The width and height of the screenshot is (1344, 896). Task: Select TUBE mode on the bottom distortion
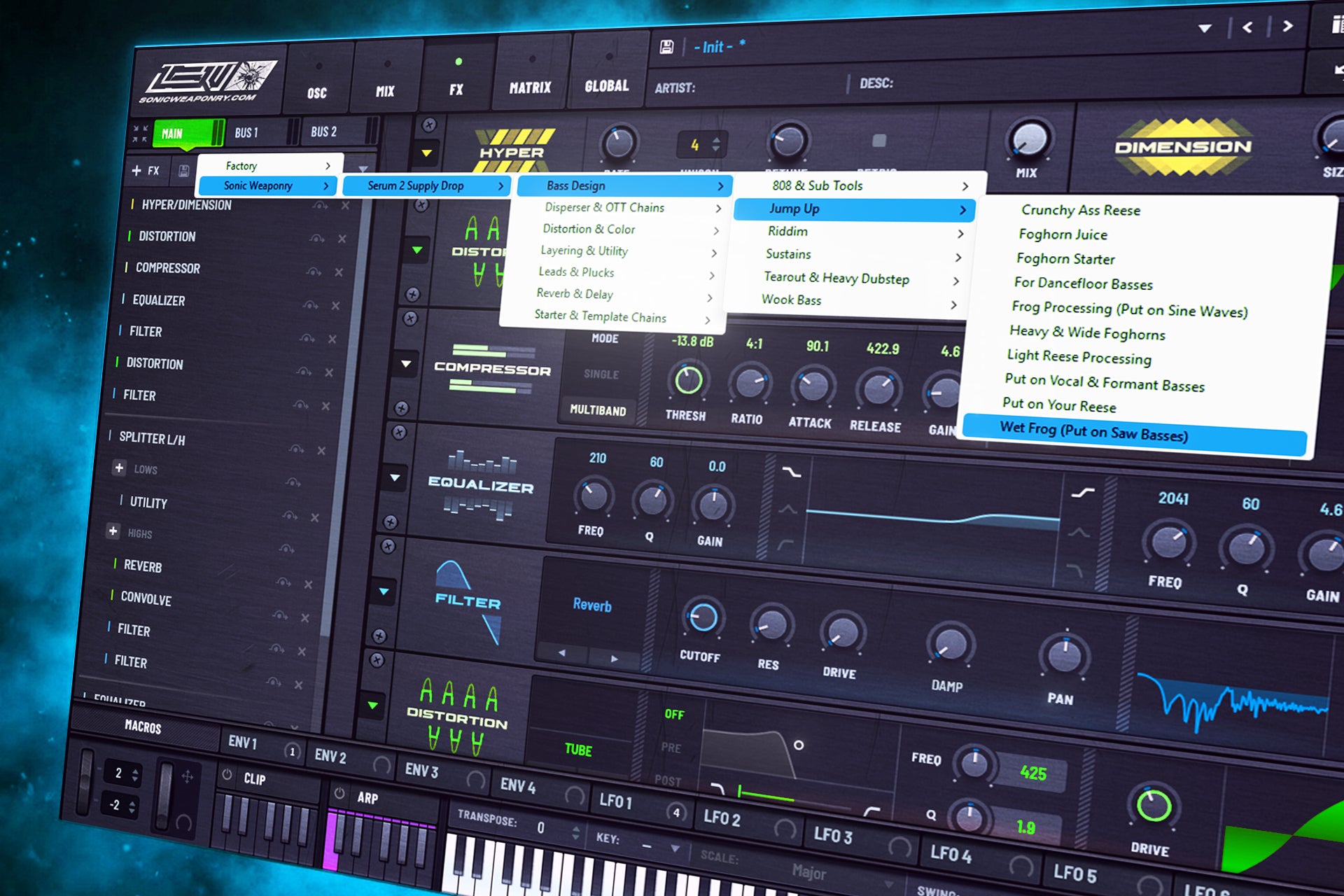coord(578,749)
